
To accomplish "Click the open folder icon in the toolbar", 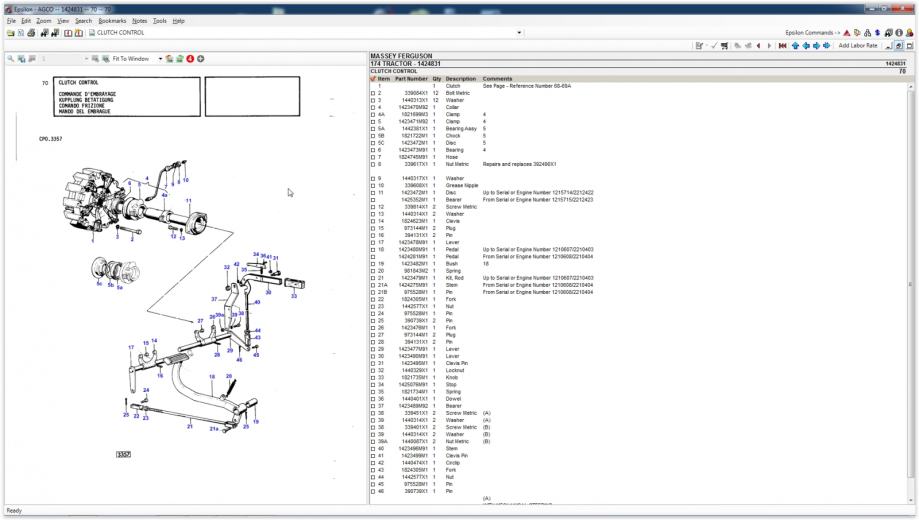I will pyautogui.click(x=8, y=33).
